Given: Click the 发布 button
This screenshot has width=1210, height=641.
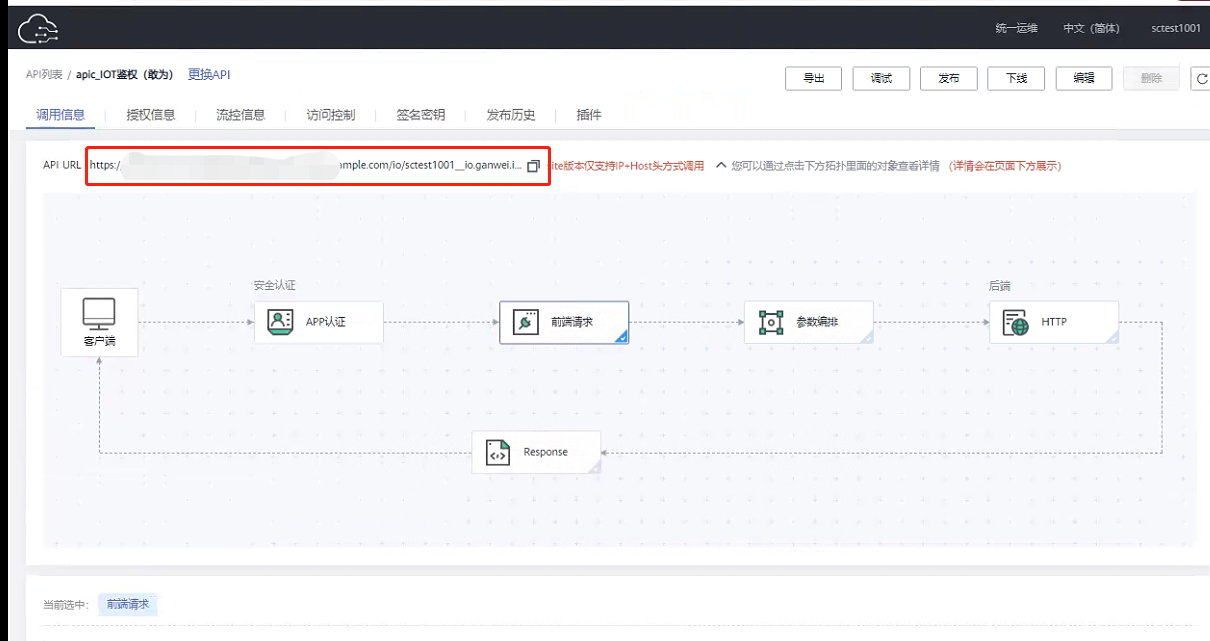Looking at the screenshot, I should click(948, 79).
